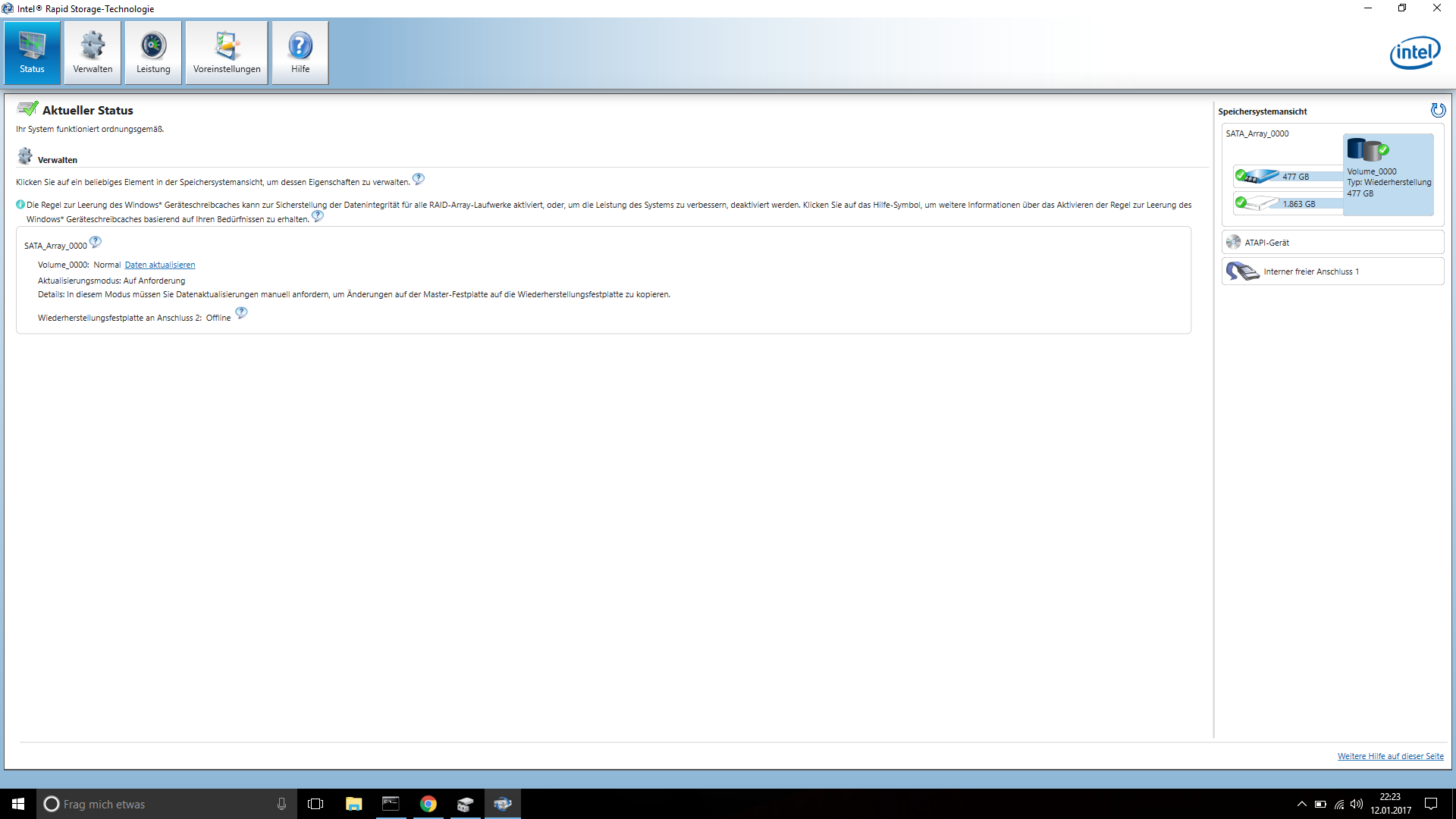Open help icon after Gerätescheibcache paragraph

[318, 216]
